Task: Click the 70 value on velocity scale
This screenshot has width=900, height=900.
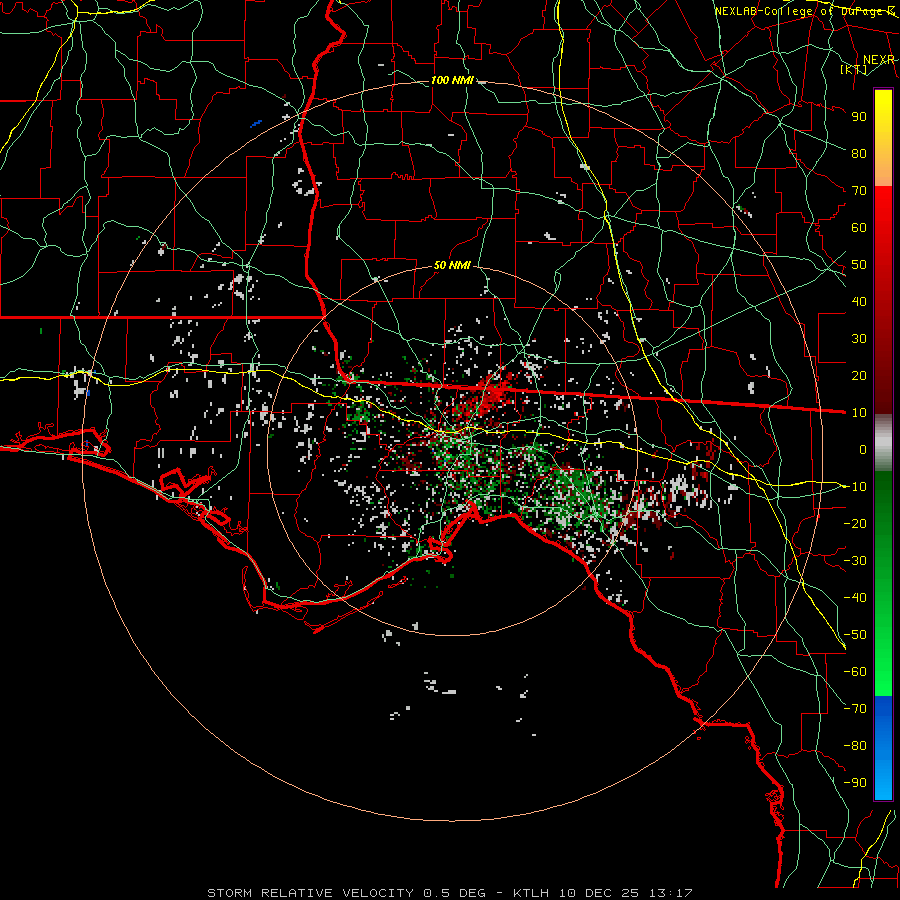Action: 859,191
